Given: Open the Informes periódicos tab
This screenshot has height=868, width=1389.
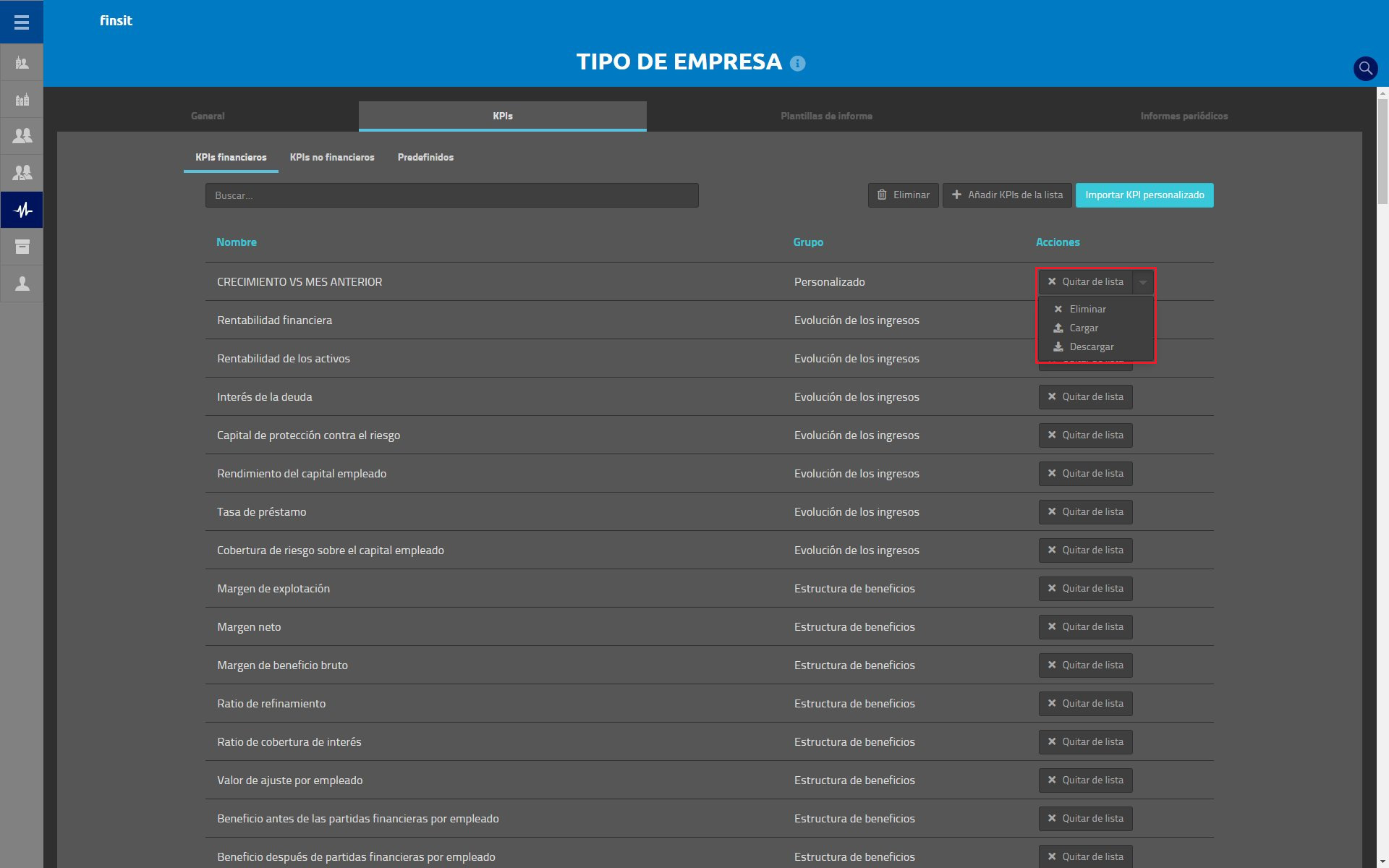Looking at the screenshot, I should pos(1184,116).
